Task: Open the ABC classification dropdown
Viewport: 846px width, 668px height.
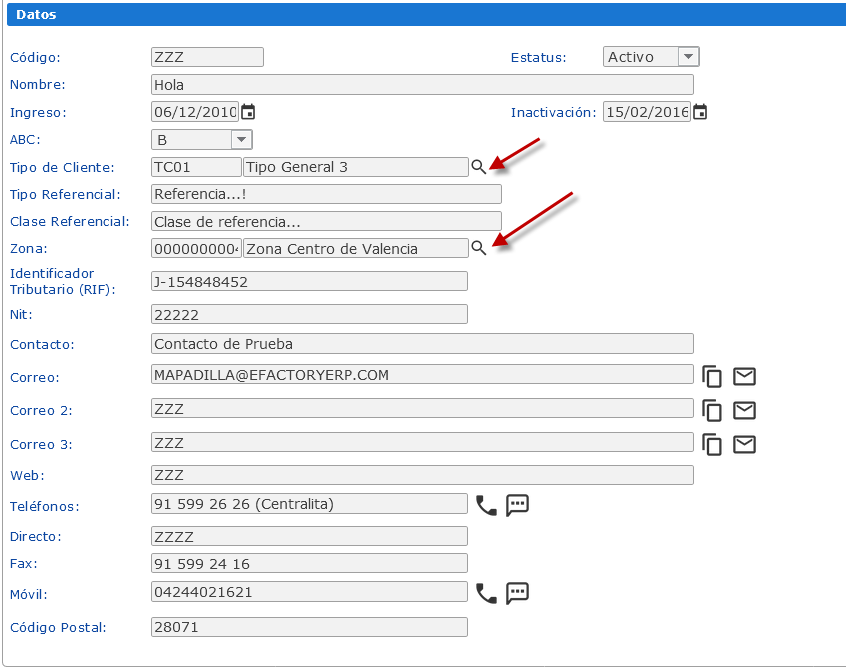Action: (241, 140)
